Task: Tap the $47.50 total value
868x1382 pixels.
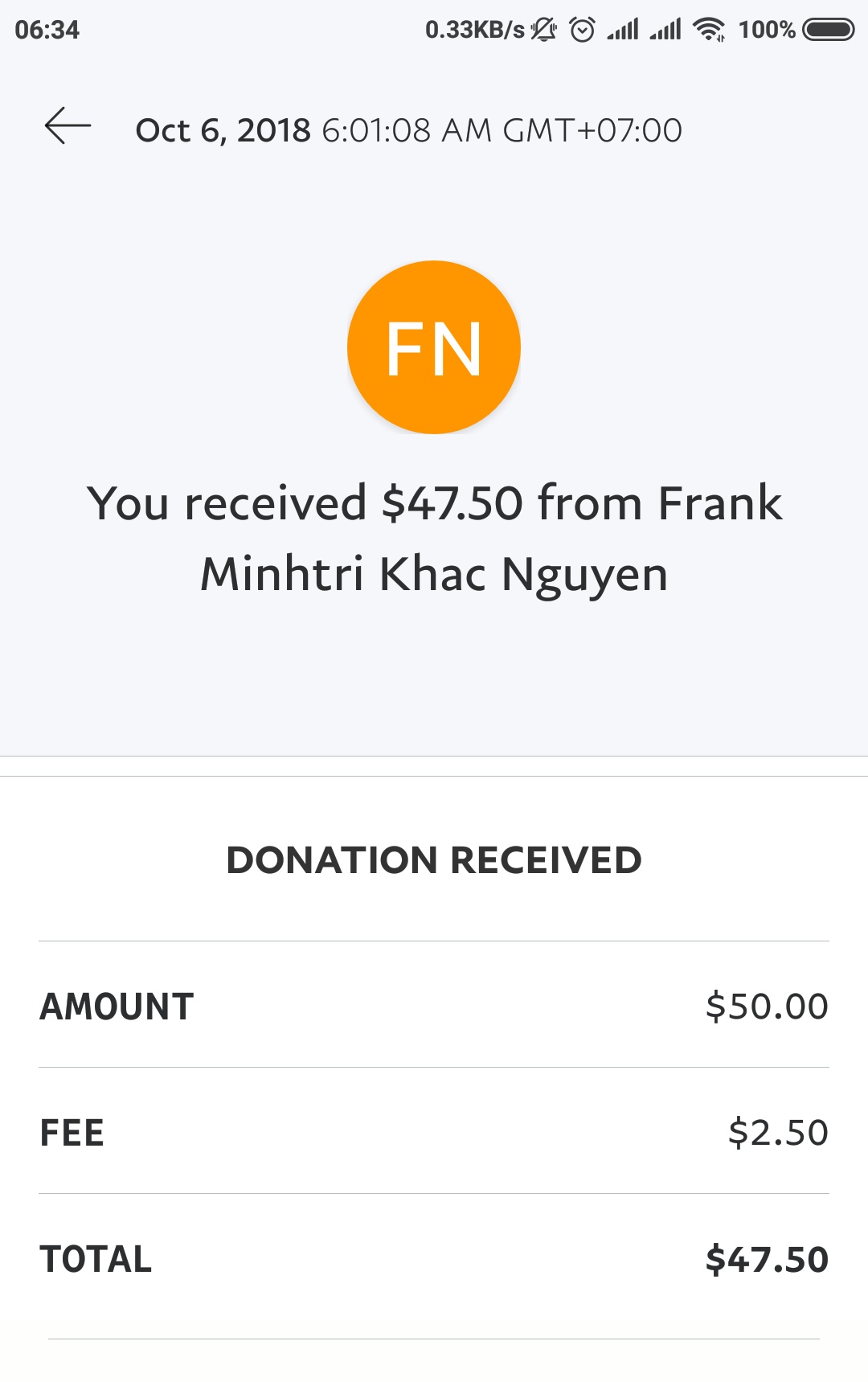Action: [767, 1259]
